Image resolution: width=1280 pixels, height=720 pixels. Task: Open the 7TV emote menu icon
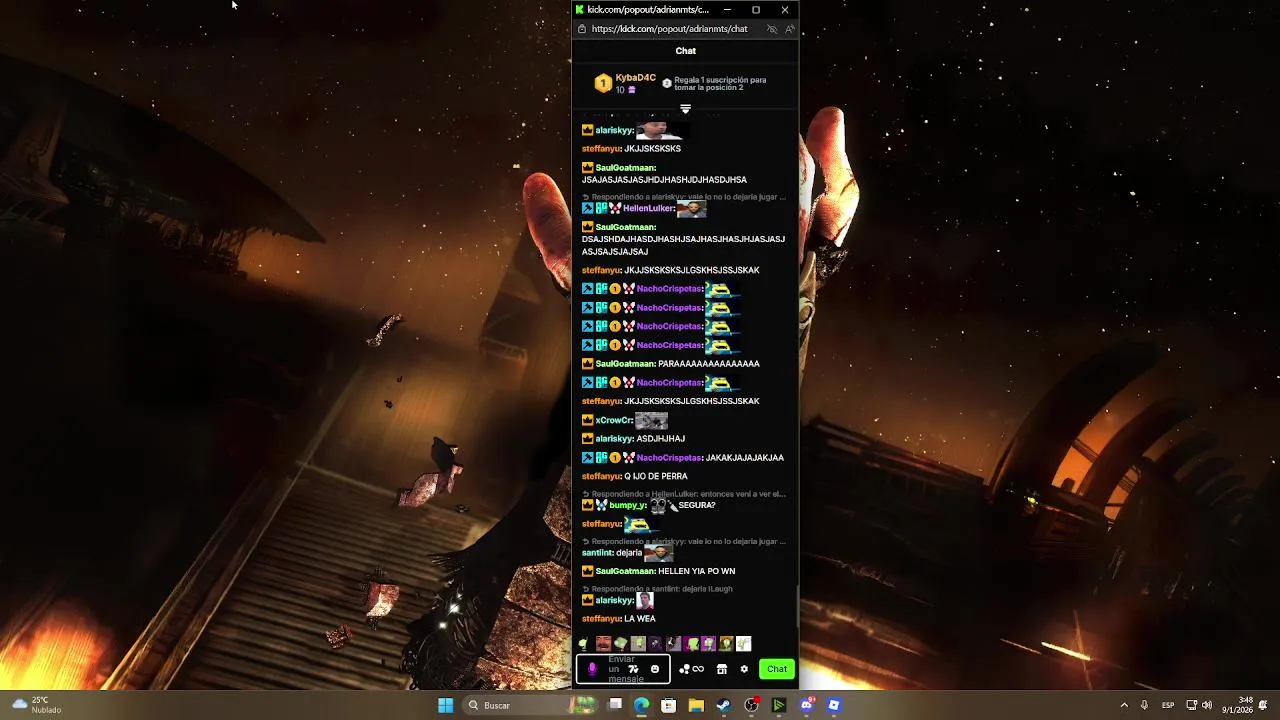(x=634, y=669)
